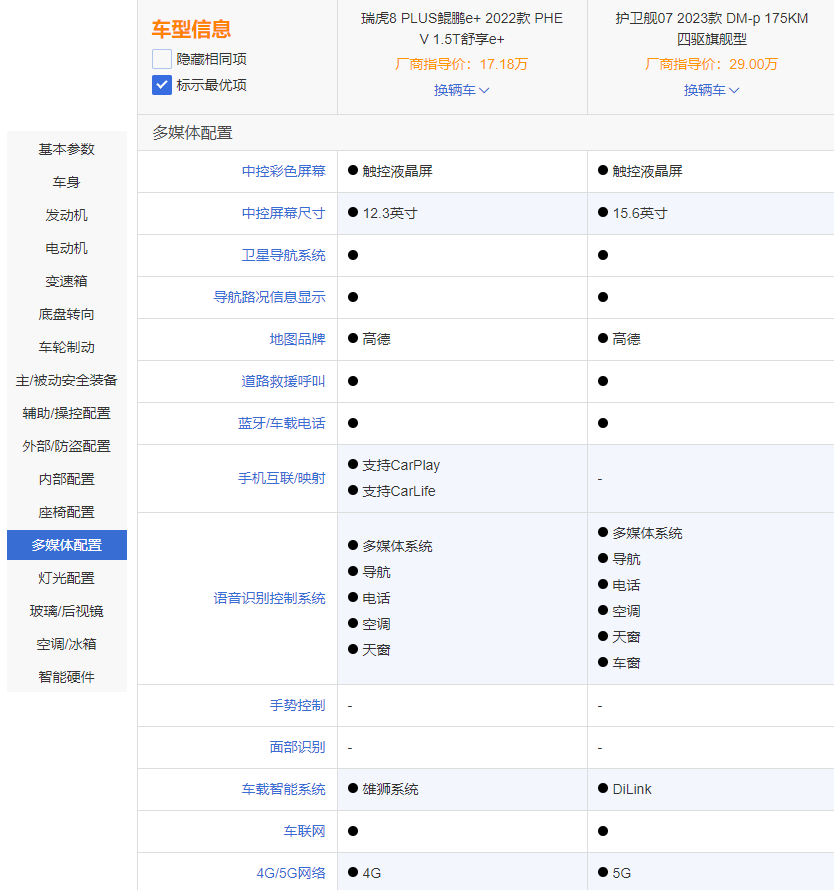Viewport: 834px width, 890px height.
Task: Select the highlighted 多媒体配置 sidebar item
Action: (67, 545)
